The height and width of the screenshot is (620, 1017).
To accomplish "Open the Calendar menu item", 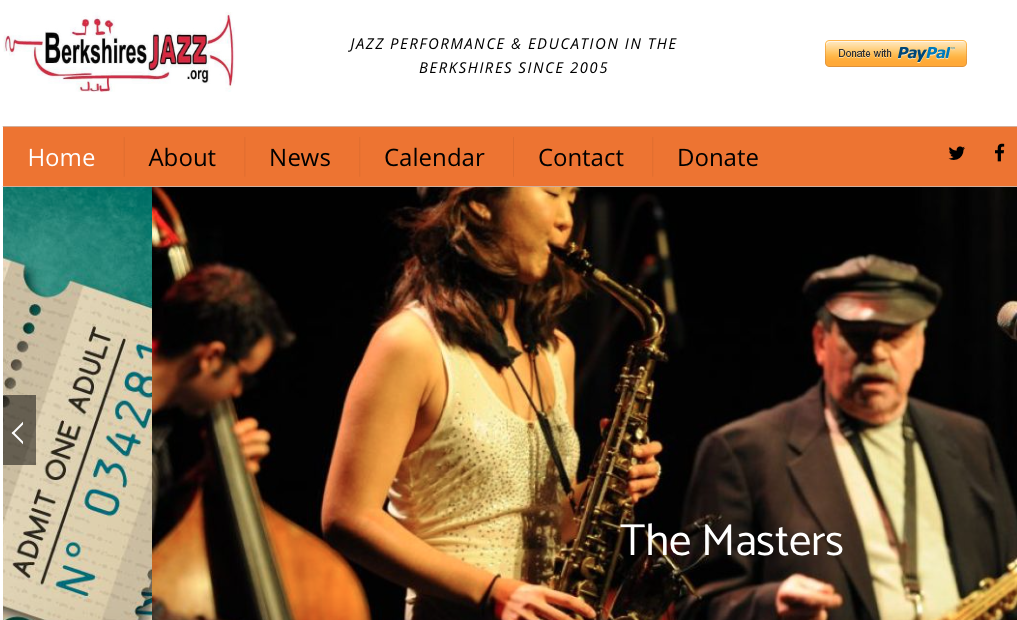I will [x=434, y=158].
